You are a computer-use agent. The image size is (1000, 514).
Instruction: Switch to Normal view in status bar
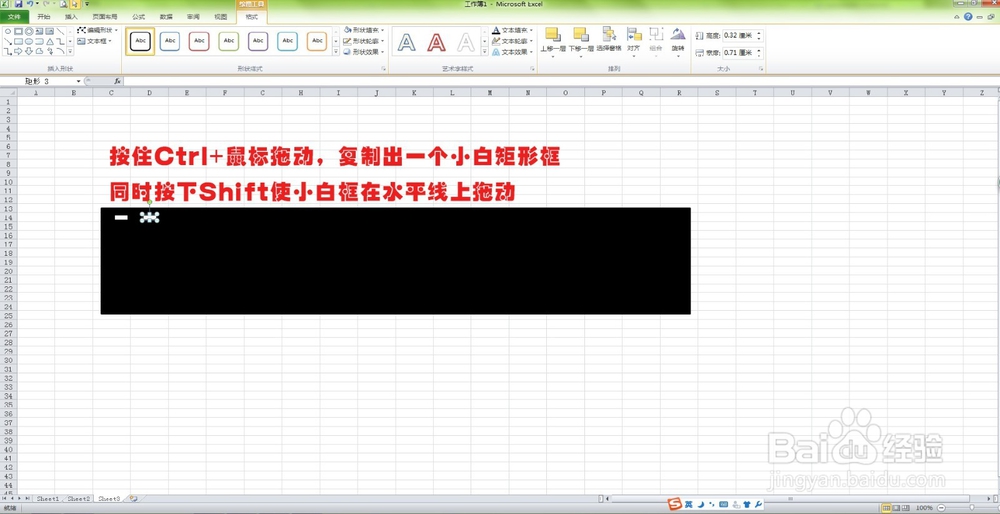coord(886,508)
